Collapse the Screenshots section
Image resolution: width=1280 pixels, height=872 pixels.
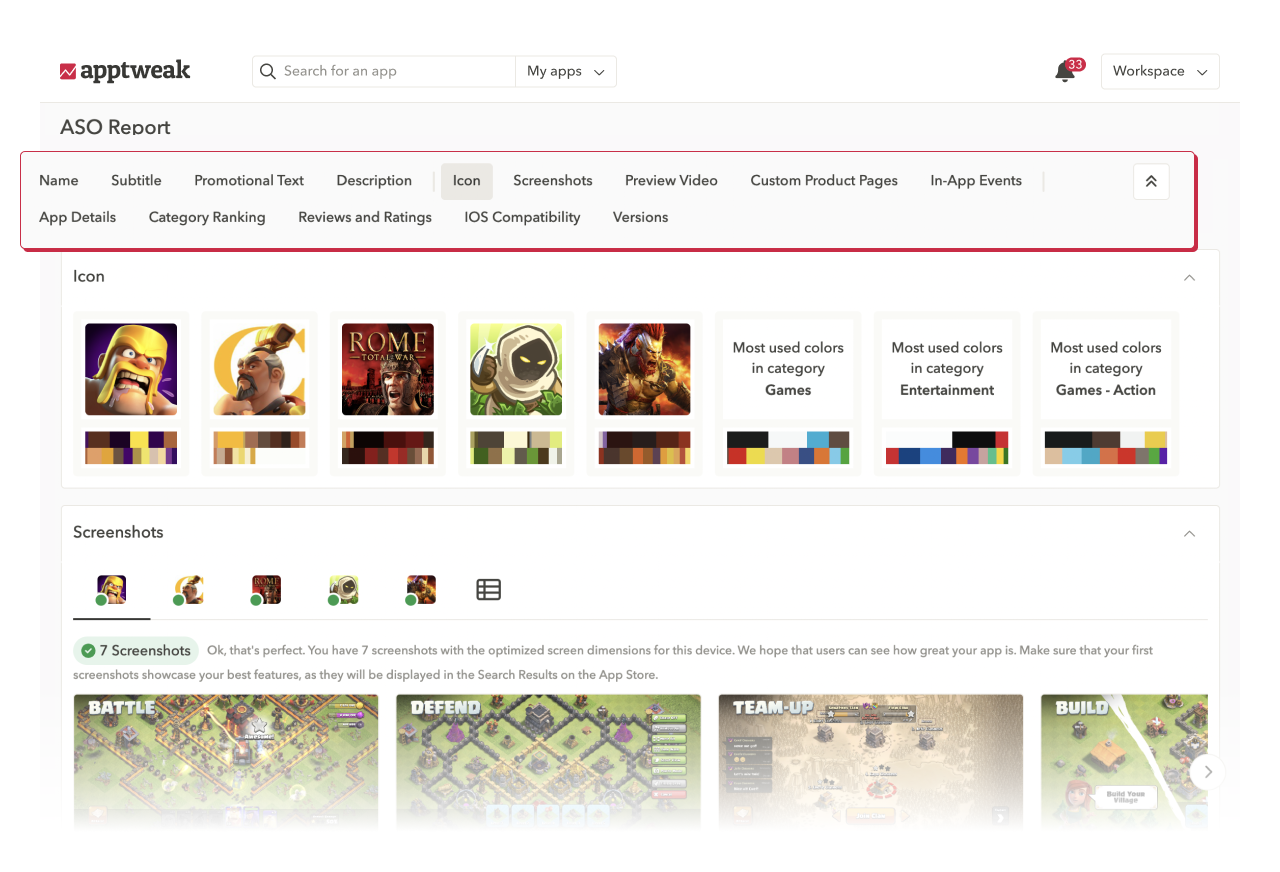click(1190, 533)
